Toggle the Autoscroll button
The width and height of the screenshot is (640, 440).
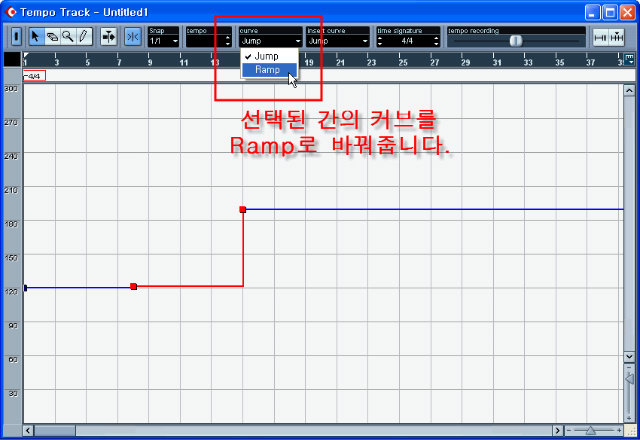pos(109,37)
